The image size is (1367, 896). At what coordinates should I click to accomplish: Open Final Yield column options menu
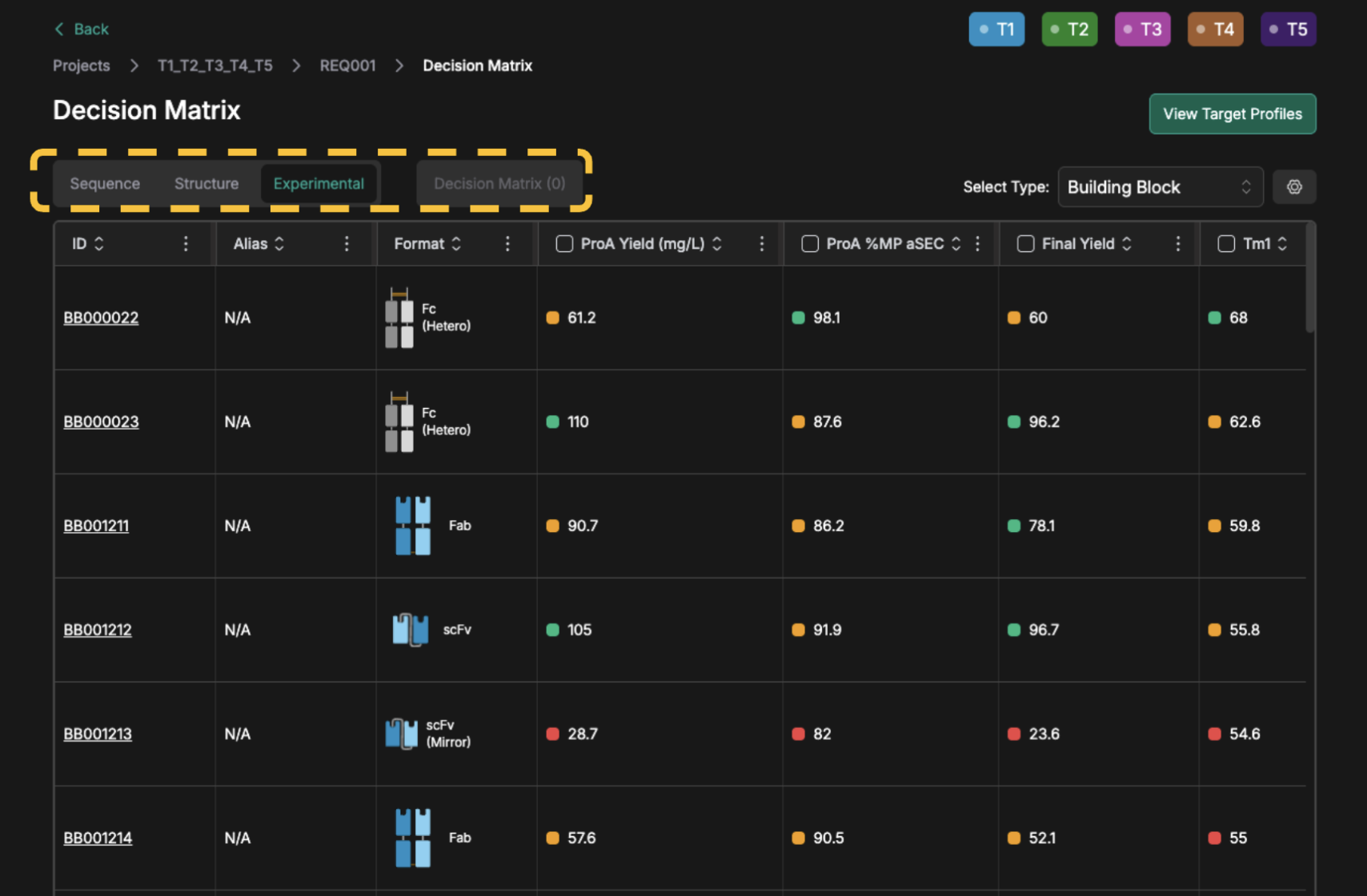click(1177, 244)
